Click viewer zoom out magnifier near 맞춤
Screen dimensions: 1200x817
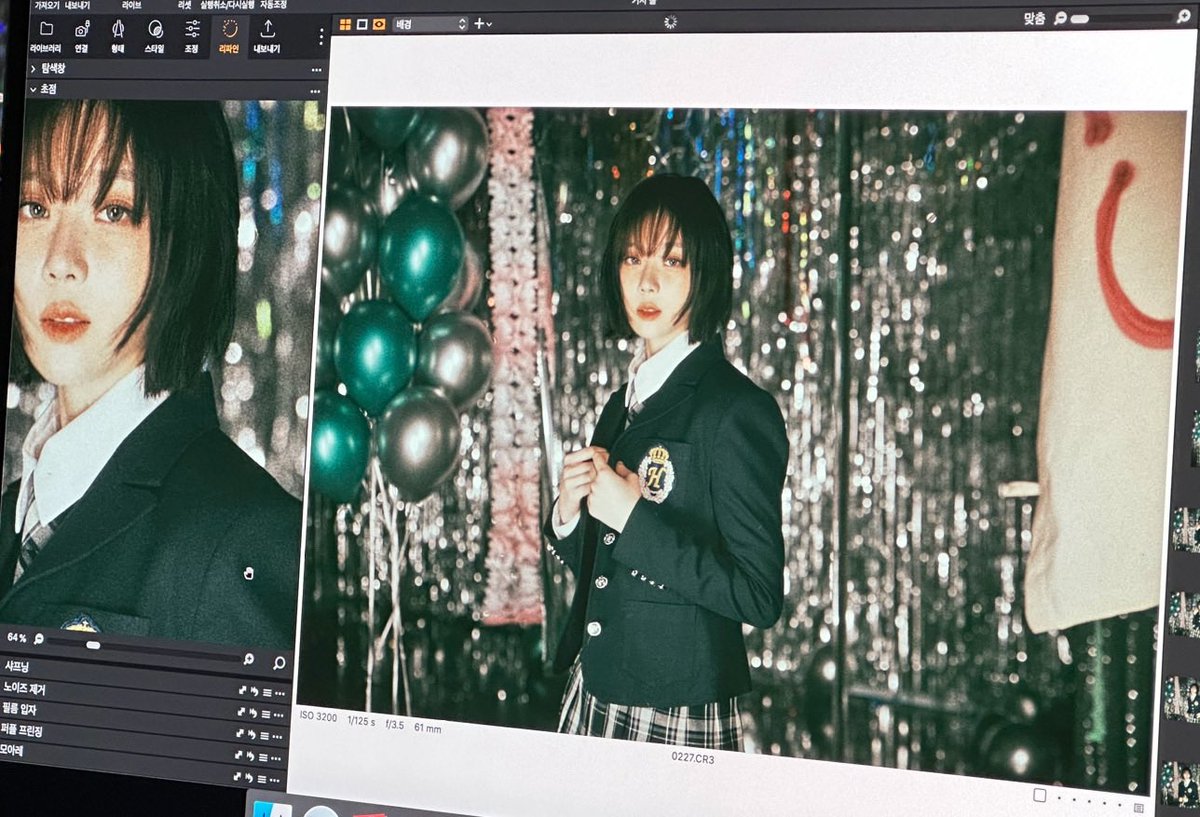tap(1061, 18)
